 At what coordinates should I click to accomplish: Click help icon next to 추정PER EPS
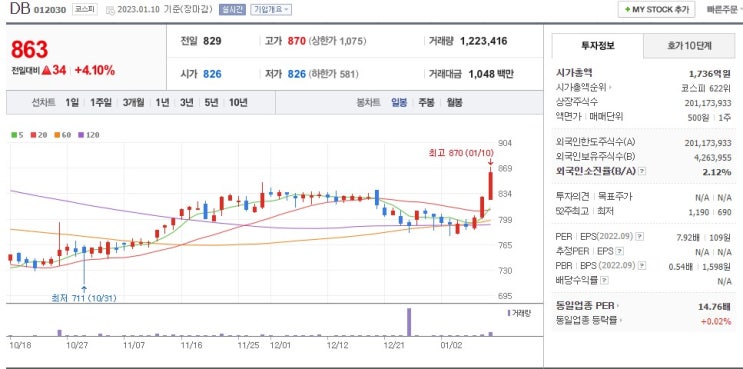[619, 251]
